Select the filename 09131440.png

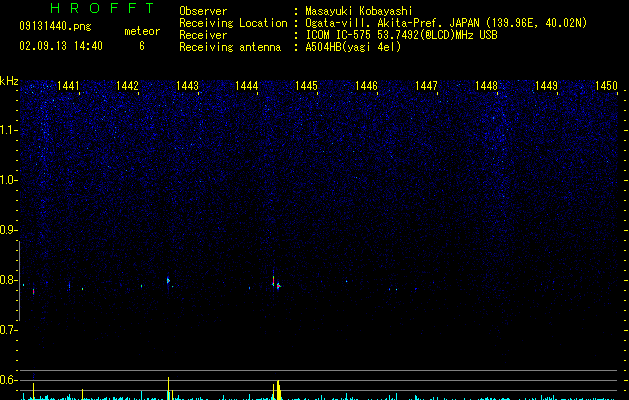[55, 26]
